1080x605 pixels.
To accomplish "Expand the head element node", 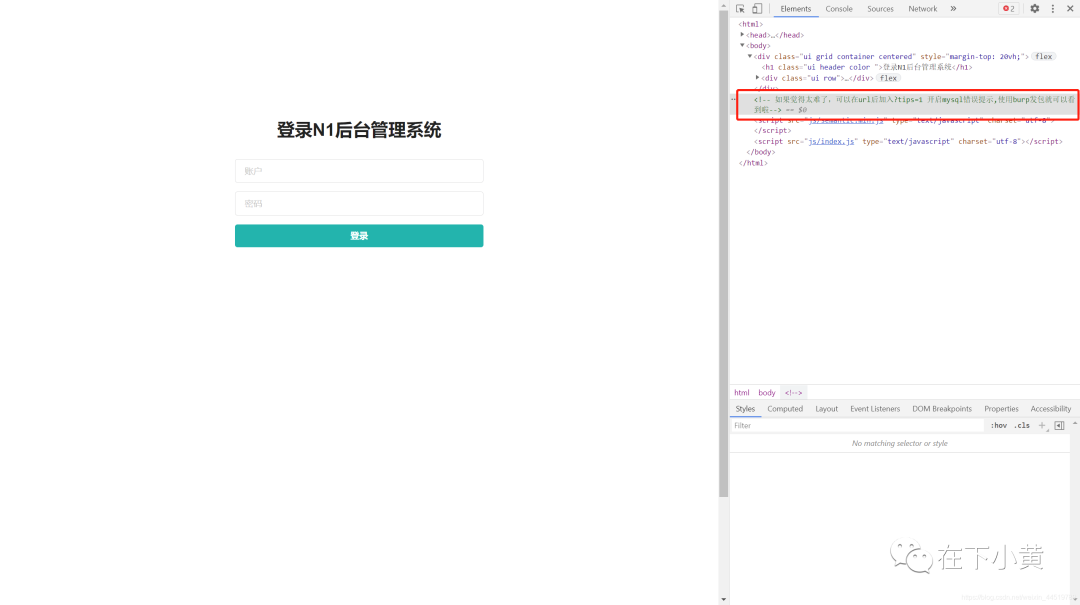I will [742, 34].
